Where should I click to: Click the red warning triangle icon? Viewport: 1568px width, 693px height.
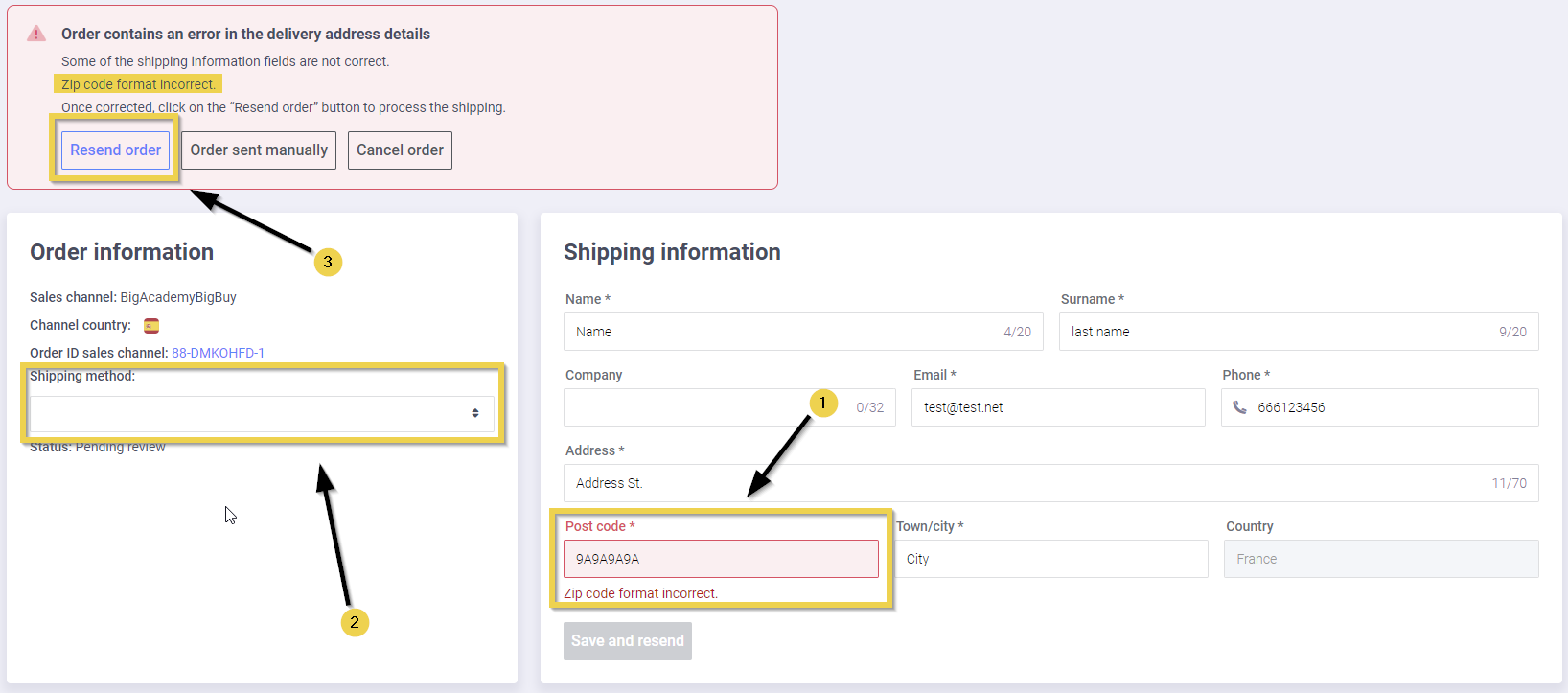(36, 34)
